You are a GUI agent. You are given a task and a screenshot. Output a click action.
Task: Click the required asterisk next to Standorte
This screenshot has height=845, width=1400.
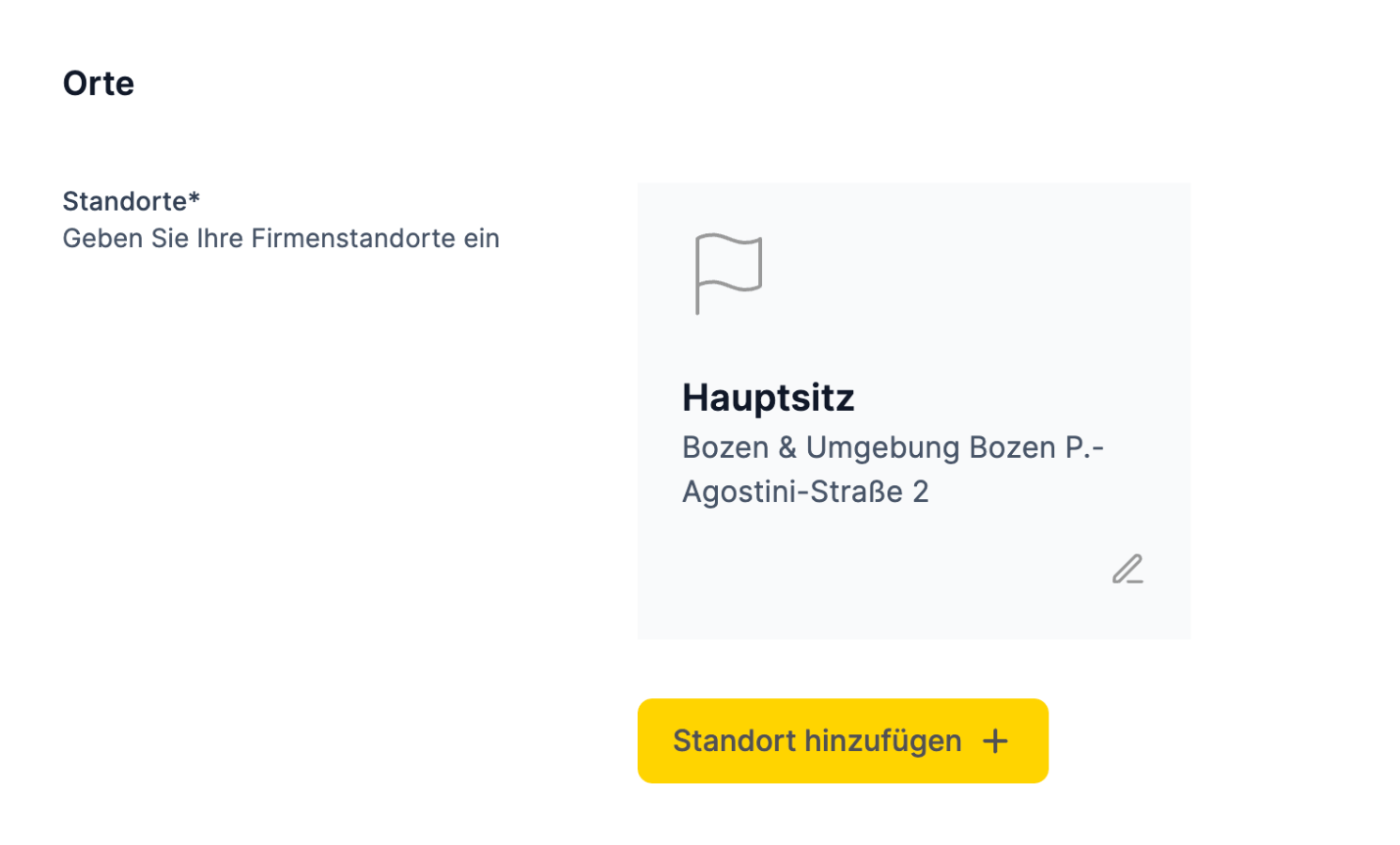click(x=194, y=197)
